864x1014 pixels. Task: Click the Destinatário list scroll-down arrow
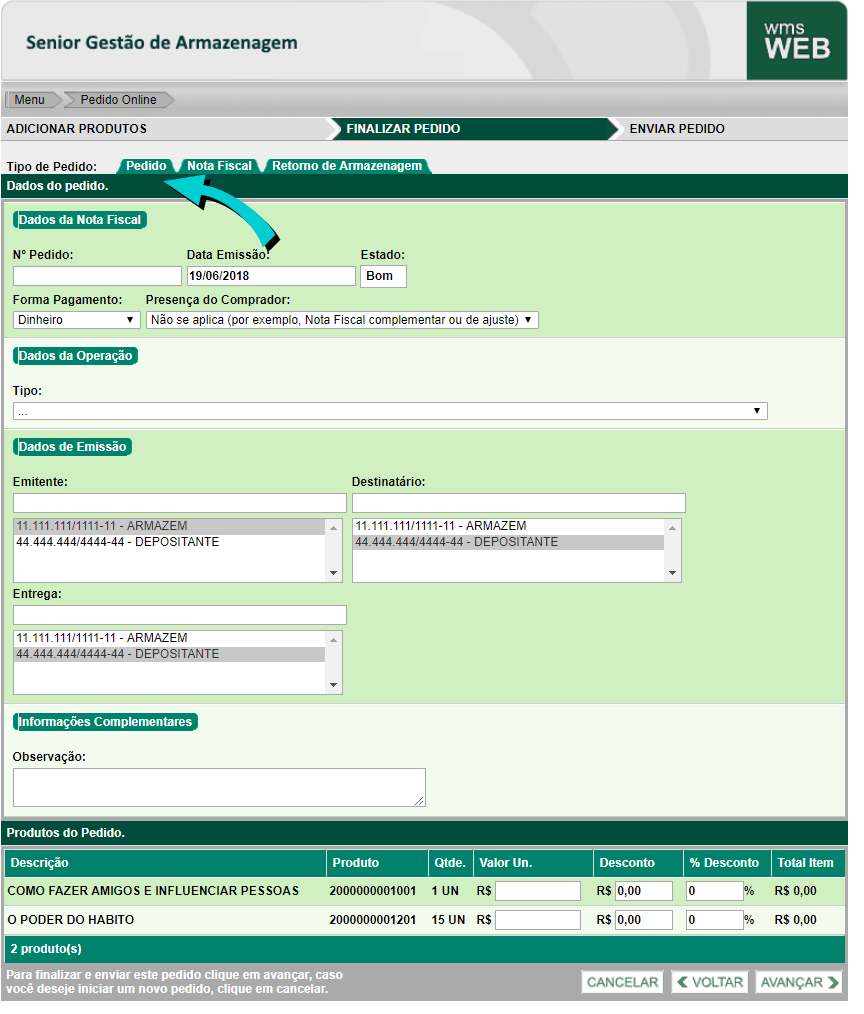pos(673,573)
